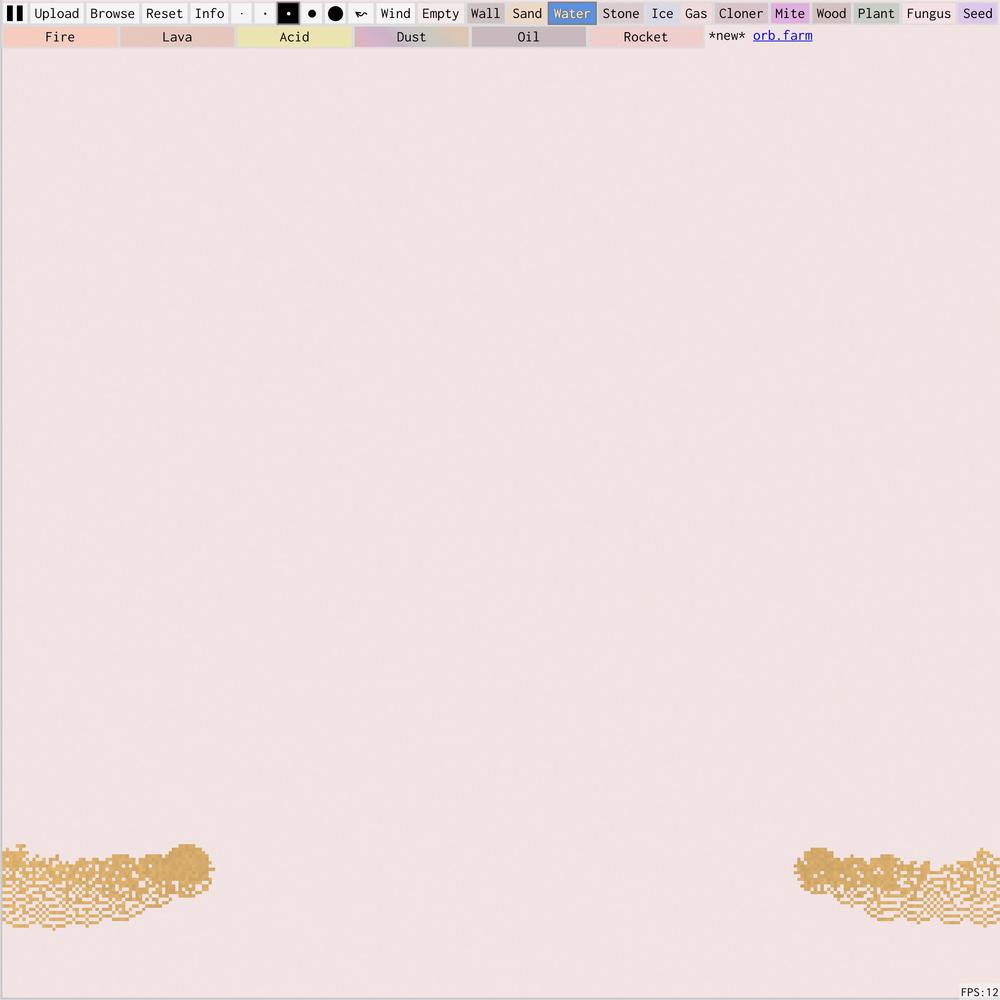Choose the Dust element
The width and height of the screenshot is (1000, 1000).
click(411, 37)
